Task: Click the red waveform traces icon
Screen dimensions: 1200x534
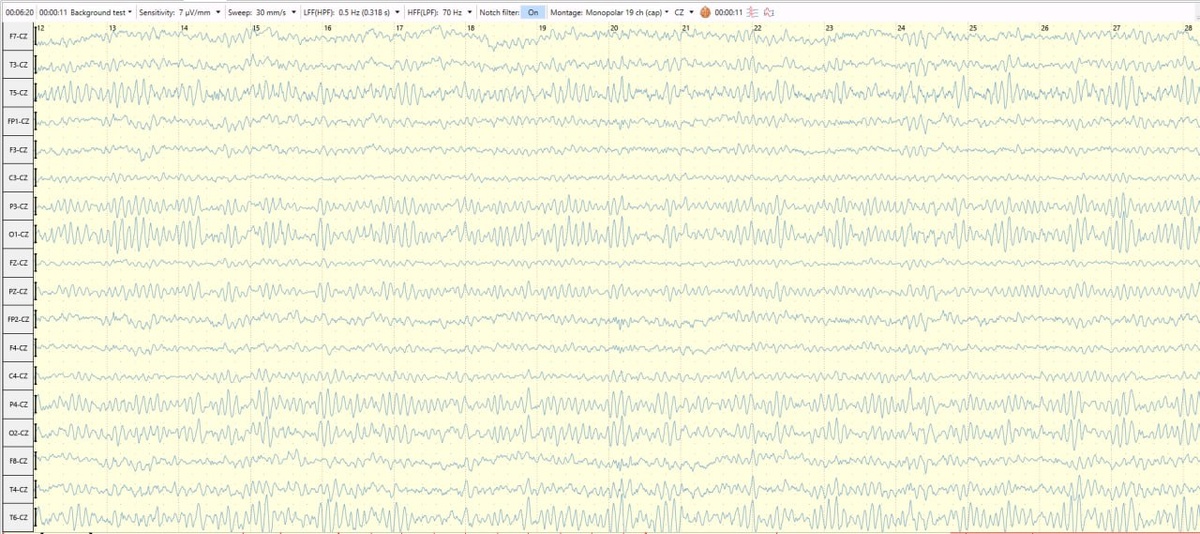Action: click(752, 12)
